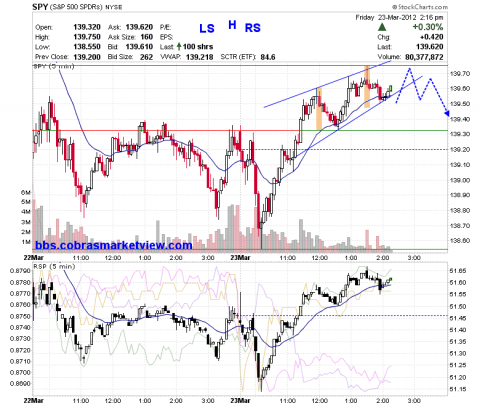
Task: Click the 0.8790 ratio axis label
Action: pos(19,271)
